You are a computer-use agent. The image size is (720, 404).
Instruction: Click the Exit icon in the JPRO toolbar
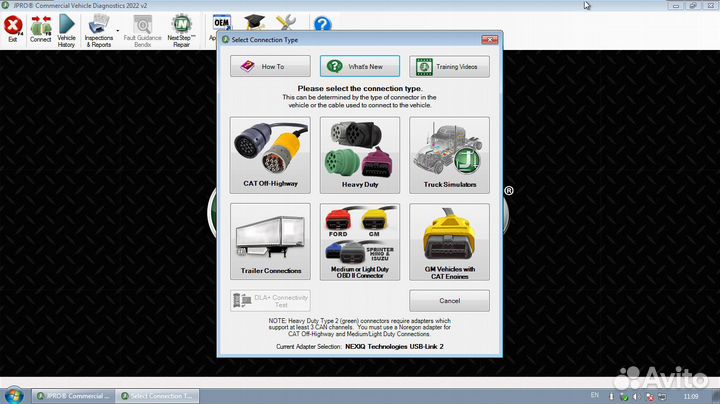tap(13, 29)
